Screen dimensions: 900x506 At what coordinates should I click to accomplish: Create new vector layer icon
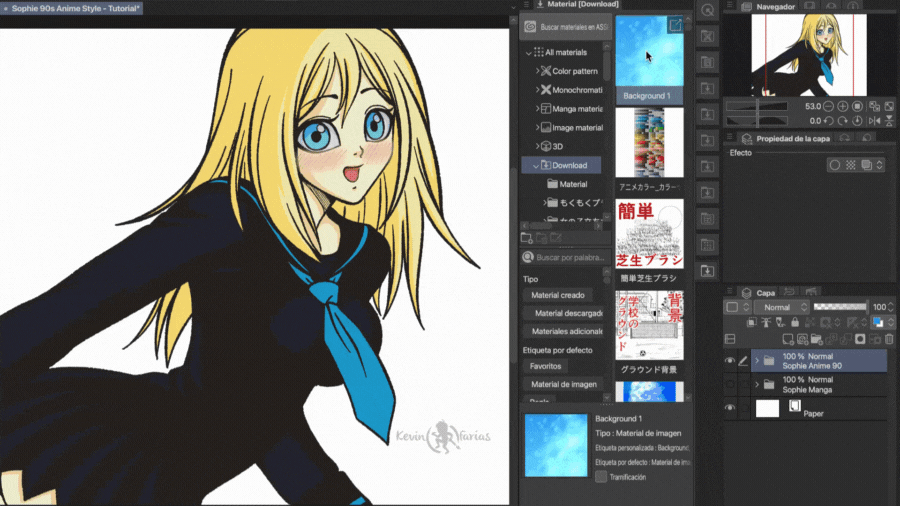[x=802, y=339]
